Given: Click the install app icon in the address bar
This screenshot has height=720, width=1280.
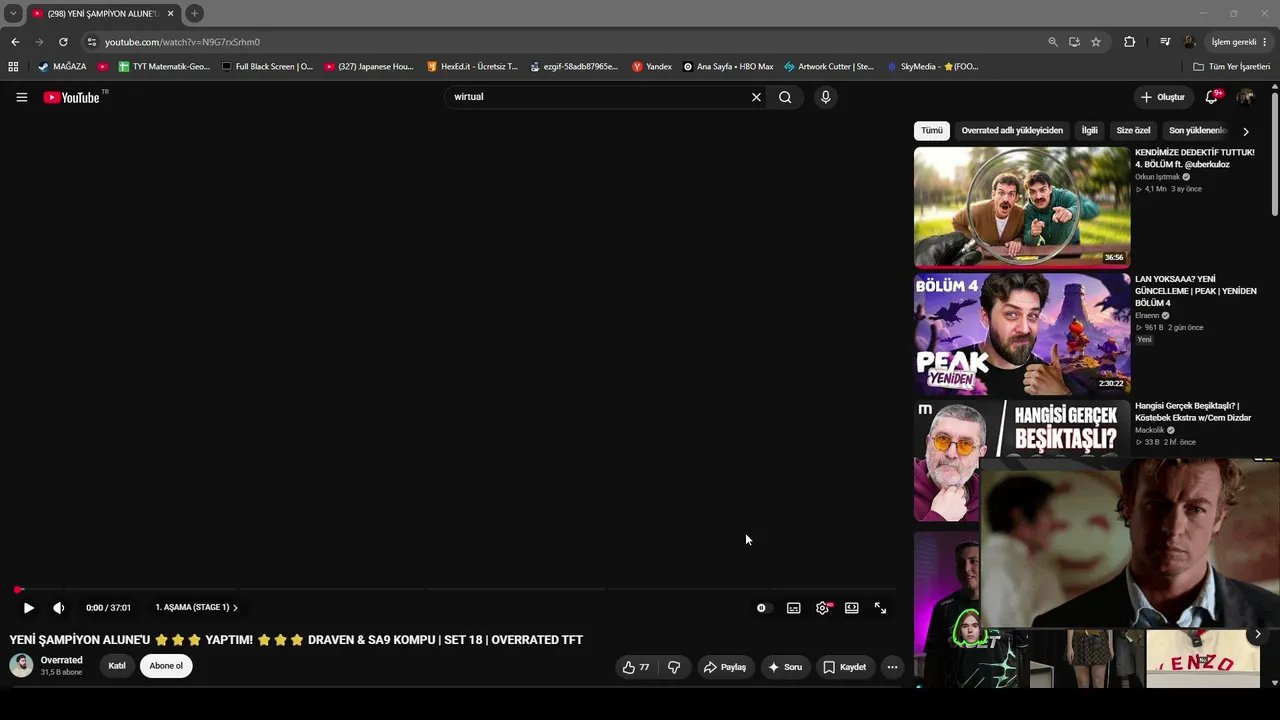Looking at the screenshot, I should pyautogui.click(x=1074, y=42).
